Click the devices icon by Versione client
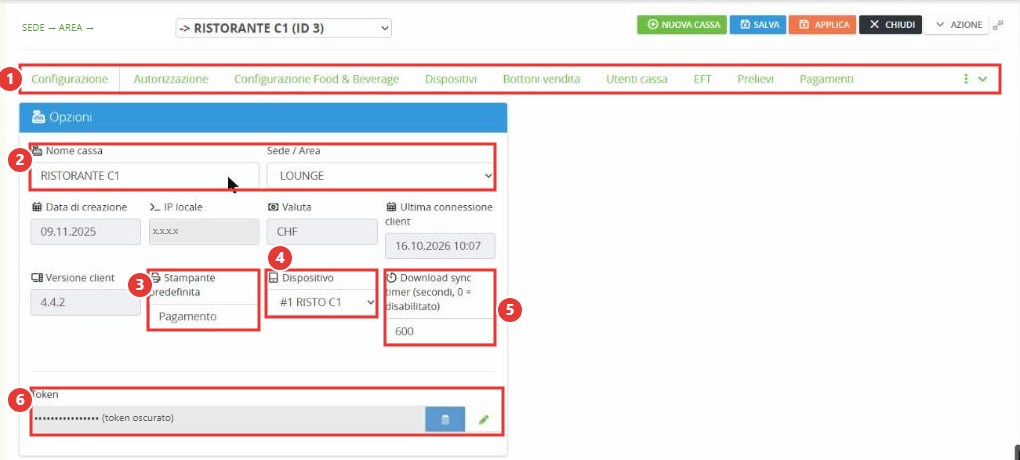1020x460 pixels. pyautogui.click(x=38, y=278)
